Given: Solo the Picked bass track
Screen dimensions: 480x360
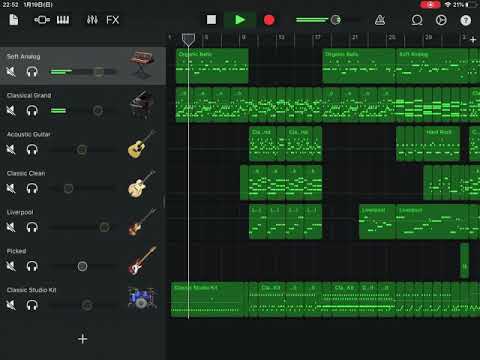Looking at the screenshot, I should pyautogui.click(x=32, y=266).
